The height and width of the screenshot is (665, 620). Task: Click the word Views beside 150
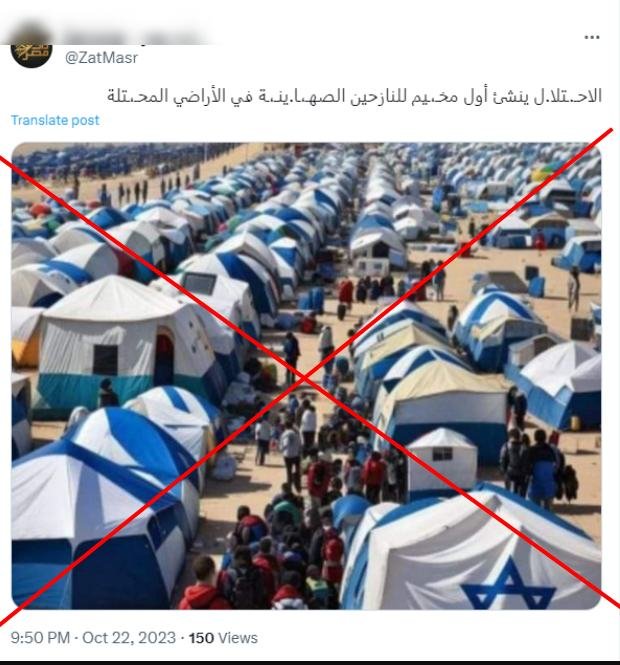240,638
